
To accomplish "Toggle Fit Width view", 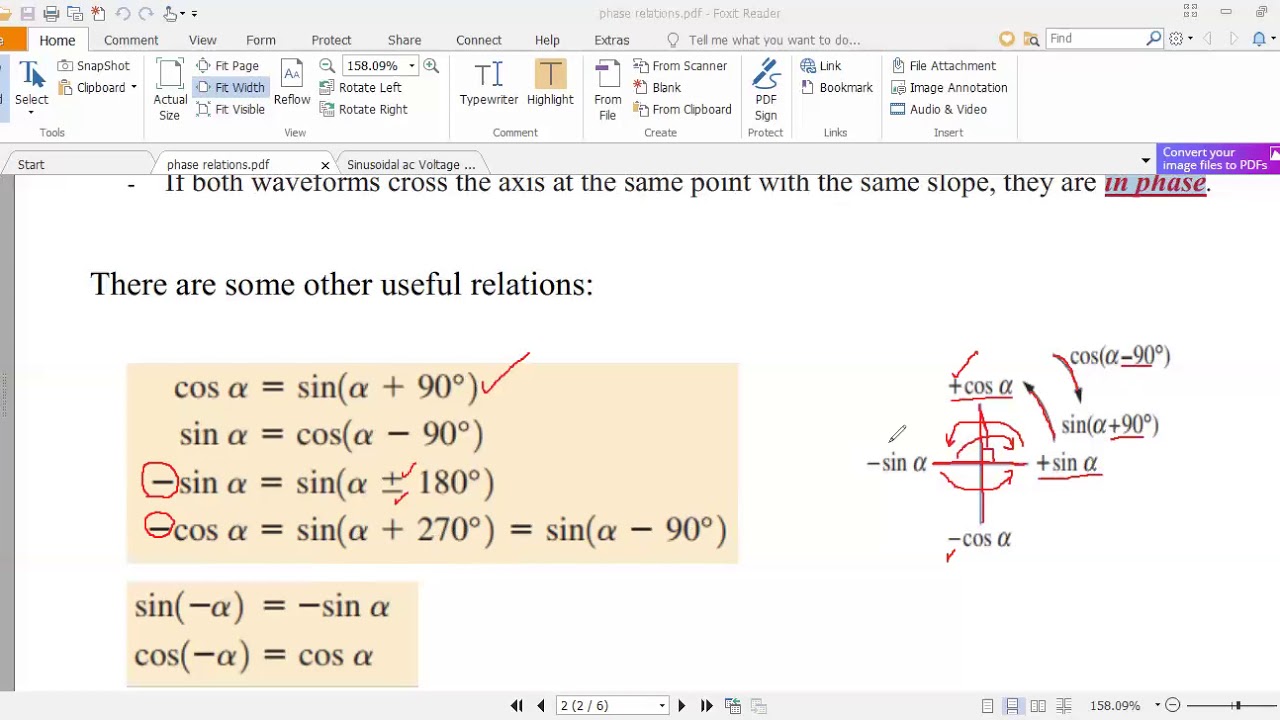I will pos(230,88).
